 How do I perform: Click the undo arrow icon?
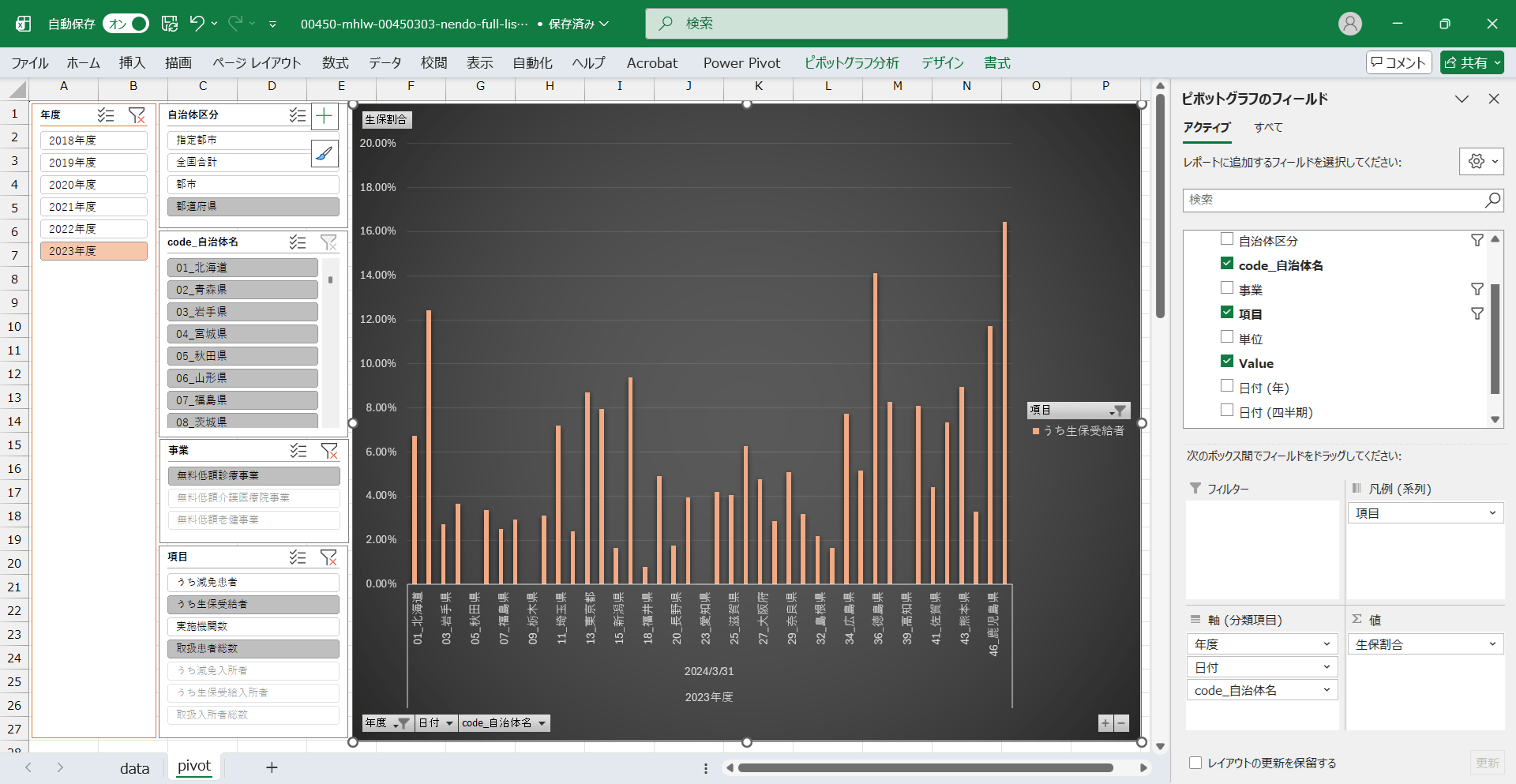[197, 24]
